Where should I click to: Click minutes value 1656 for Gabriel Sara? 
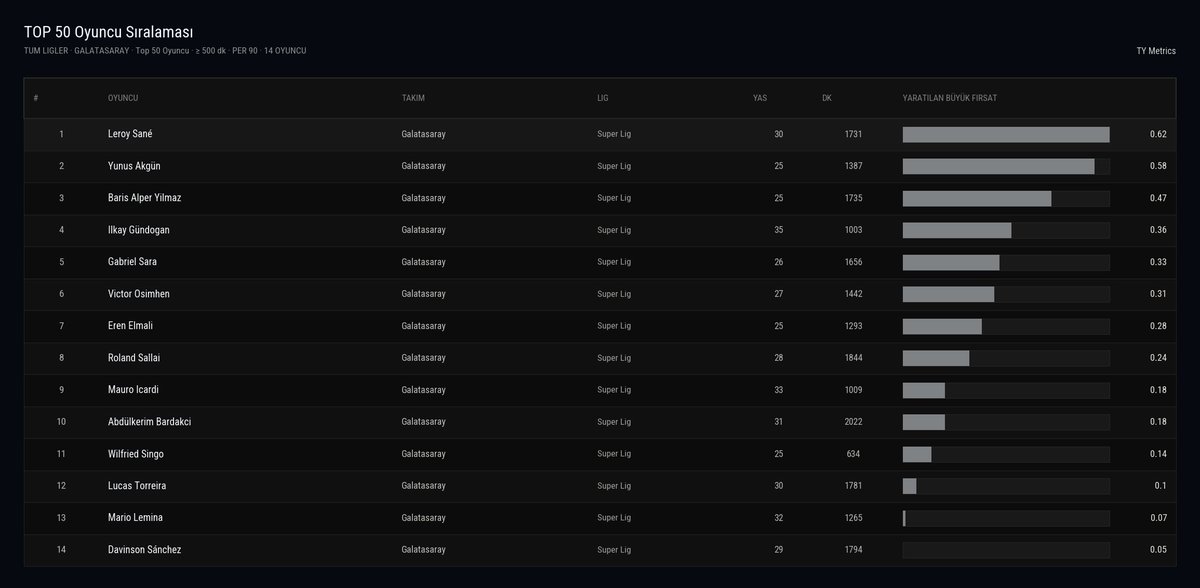coord(853,262)
